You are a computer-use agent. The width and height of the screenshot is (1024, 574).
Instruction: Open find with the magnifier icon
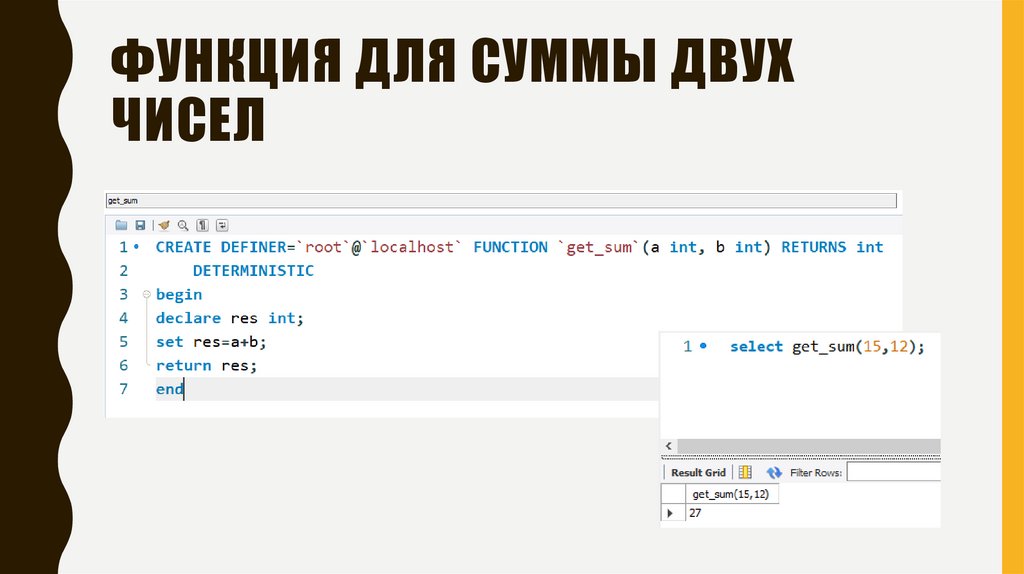183,225
